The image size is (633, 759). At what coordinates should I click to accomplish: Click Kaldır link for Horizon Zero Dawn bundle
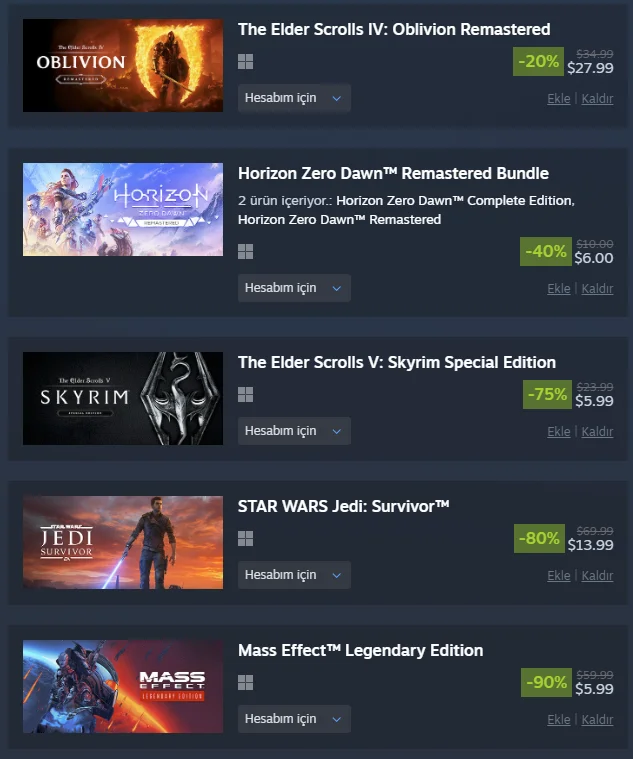(x=597, y=288)
